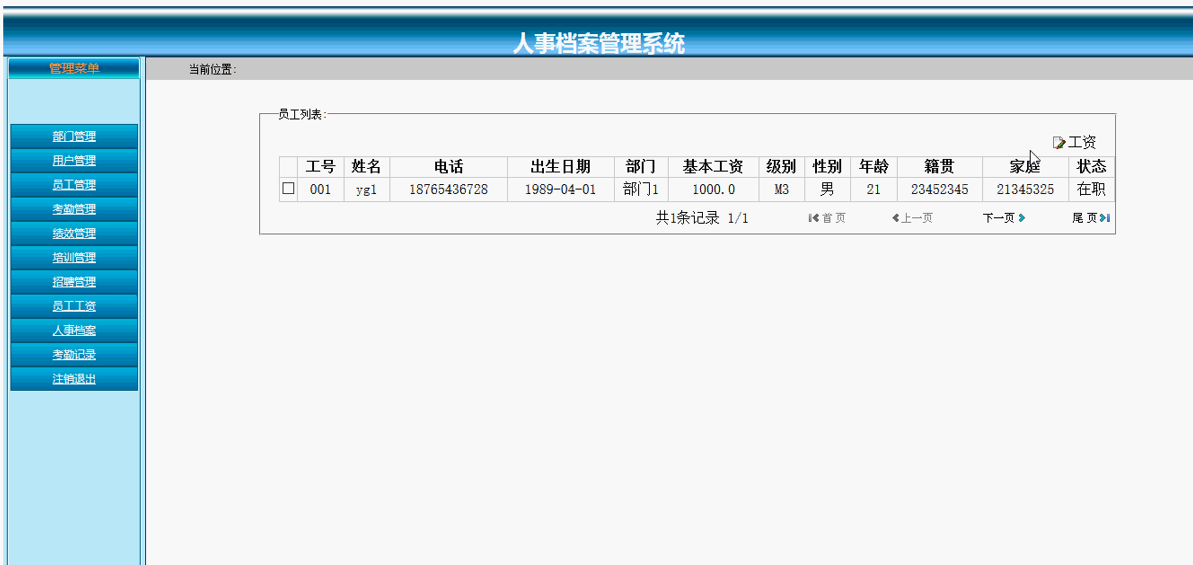Click the 基本工资 column header
Screen dimensions: 1193x565
tap(713, 167)
